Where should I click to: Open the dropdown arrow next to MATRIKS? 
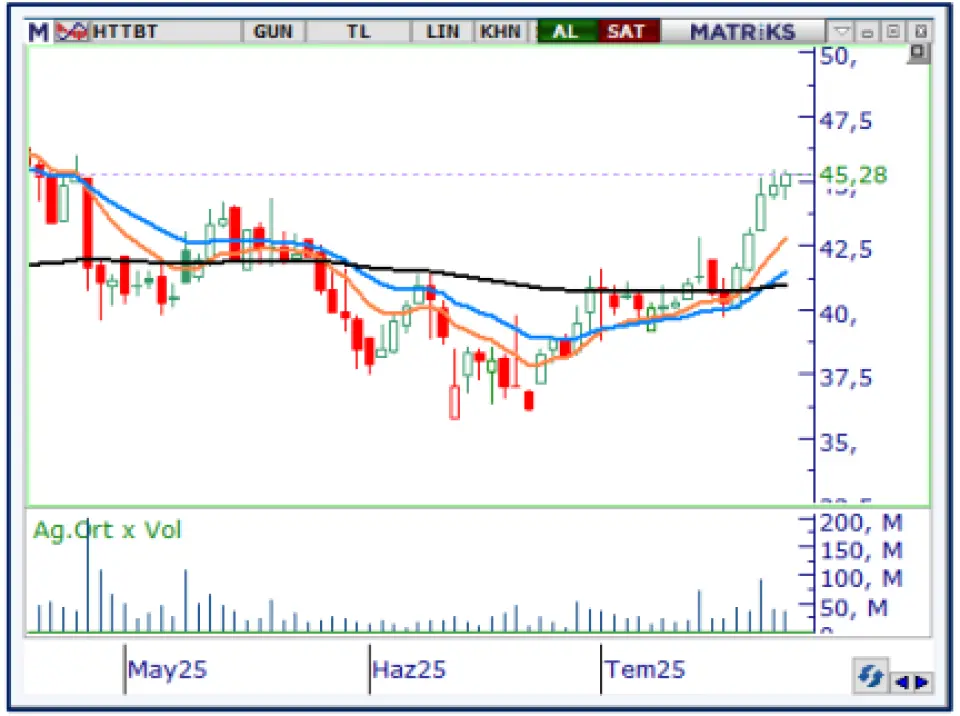(842, 31)
